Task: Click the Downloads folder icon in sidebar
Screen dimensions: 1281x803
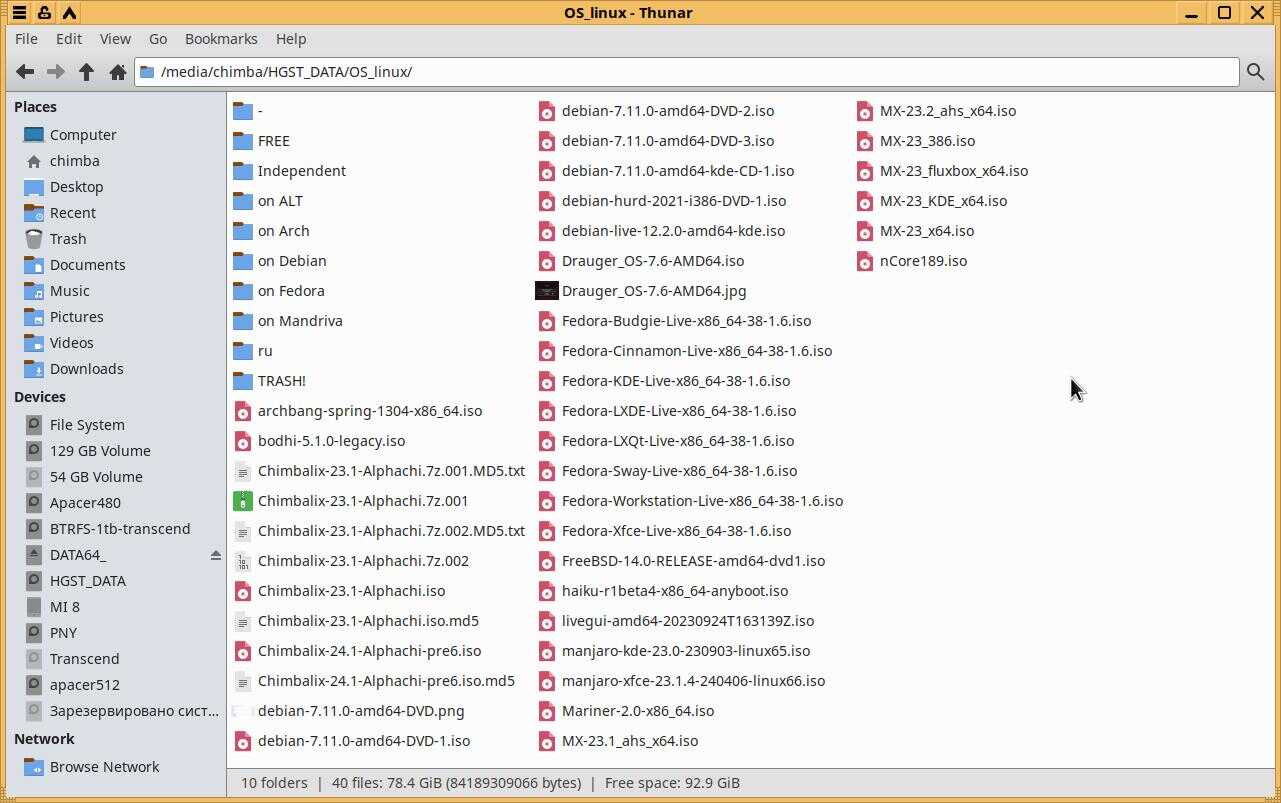Action: [34, 369]
